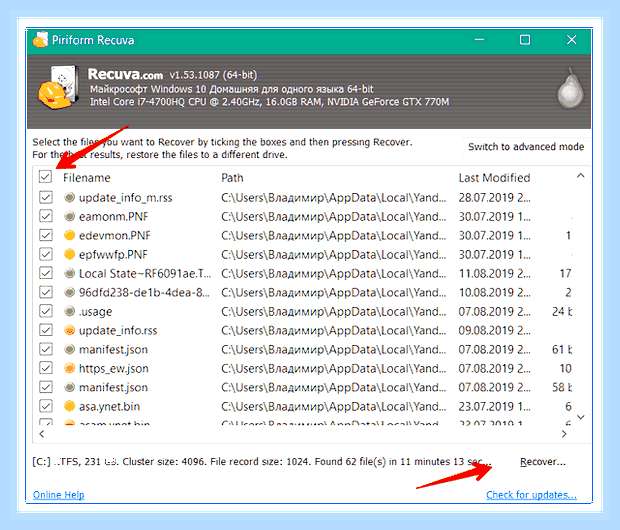Click the 28.07.2019 last modified date
The width and height of the screenshot is (620, 530).
coord(494,197)
